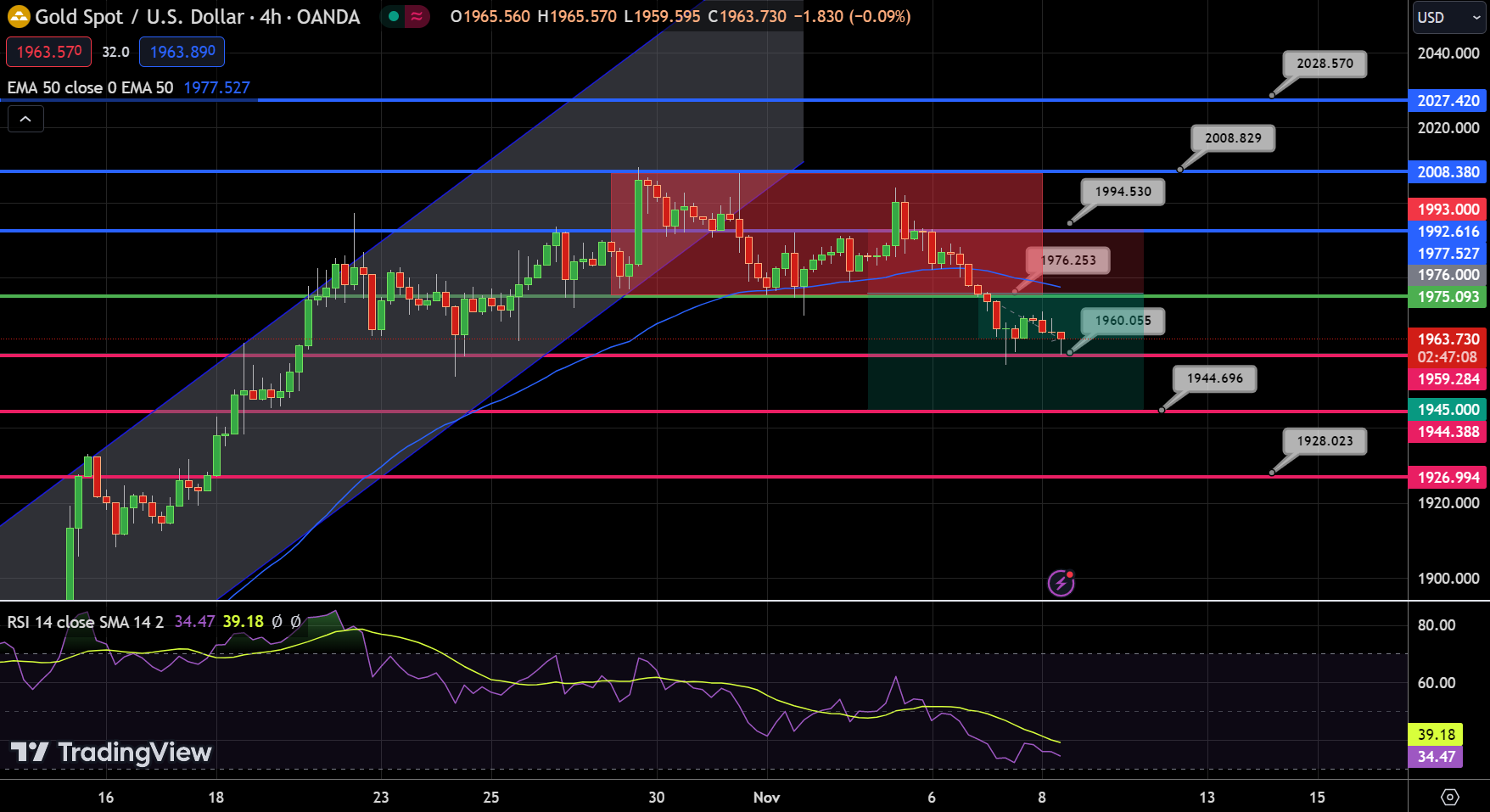The height and width of the screenshot is (812, 1490).
Task: Click the Gold Spot / U.S. Dollar title
Action: click(197, 16)
